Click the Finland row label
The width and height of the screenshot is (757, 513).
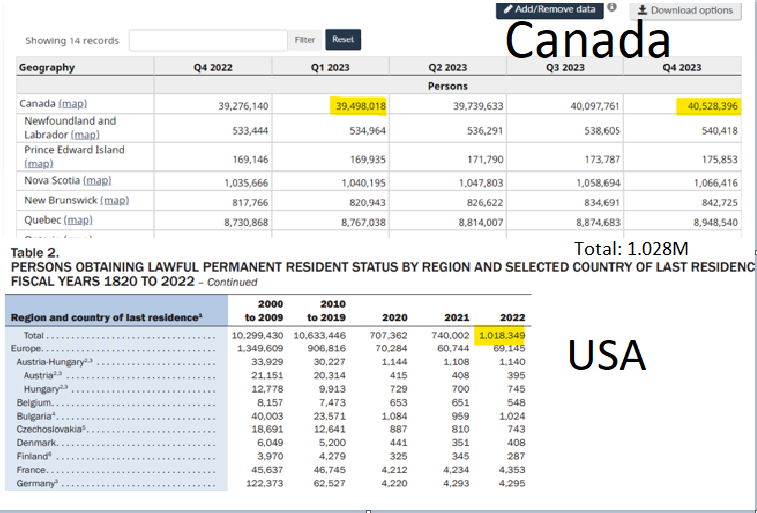tap(33, 456)
